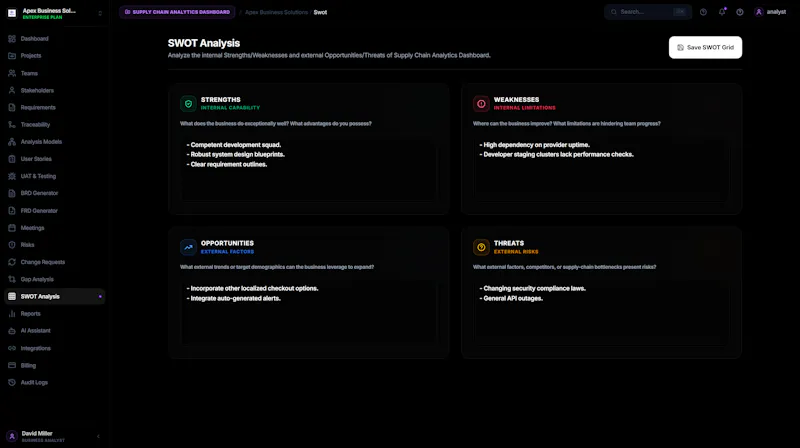
Task: Click the Risks shield icon
Action: pos(12,245)
